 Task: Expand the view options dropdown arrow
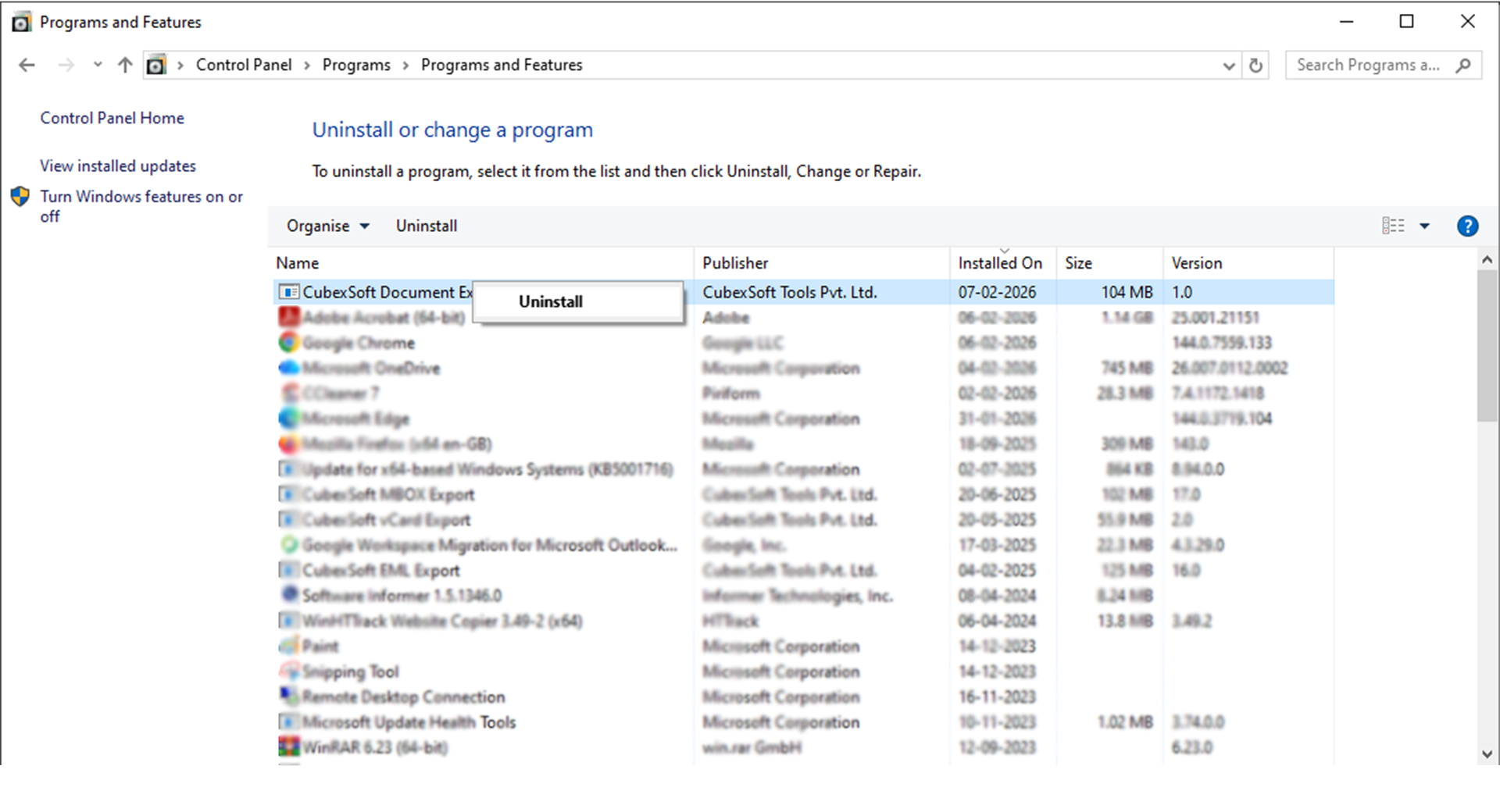(x=1424, y=226)
